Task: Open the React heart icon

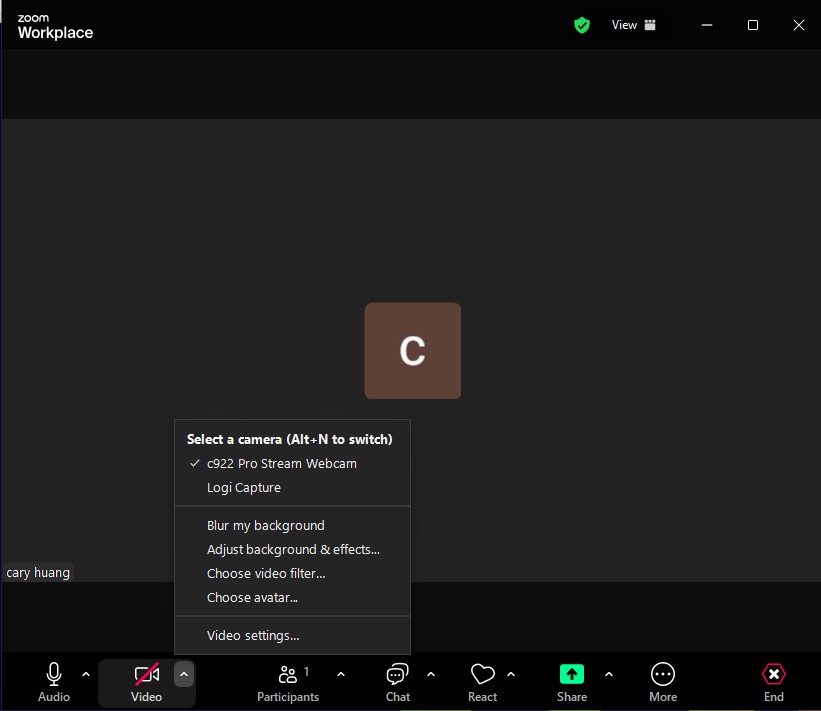Action: click(x=483, y=675)
